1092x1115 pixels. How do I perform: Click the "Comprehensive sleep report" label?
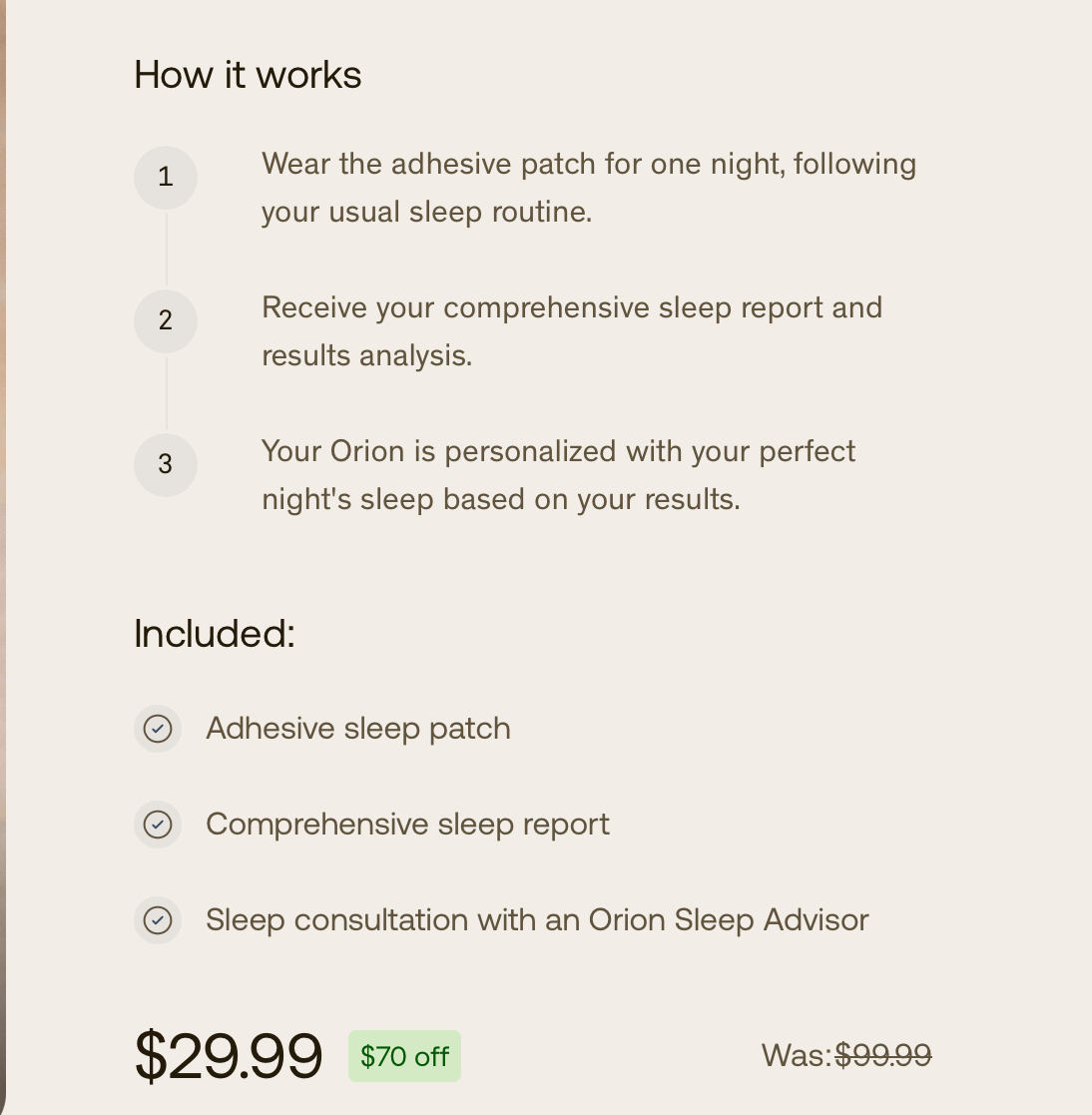[407, 825]
